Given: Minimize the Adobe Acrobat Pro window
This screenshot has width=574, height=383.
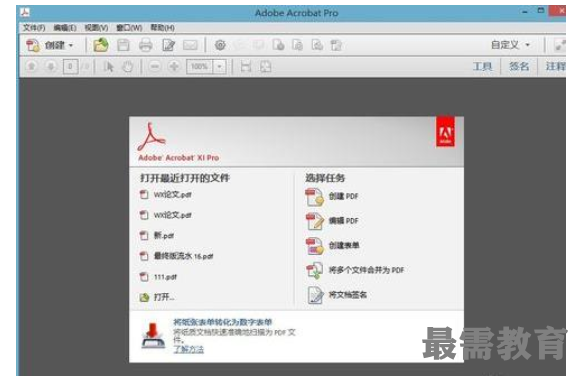Looking at the screenshot, I should click(525, 12).
